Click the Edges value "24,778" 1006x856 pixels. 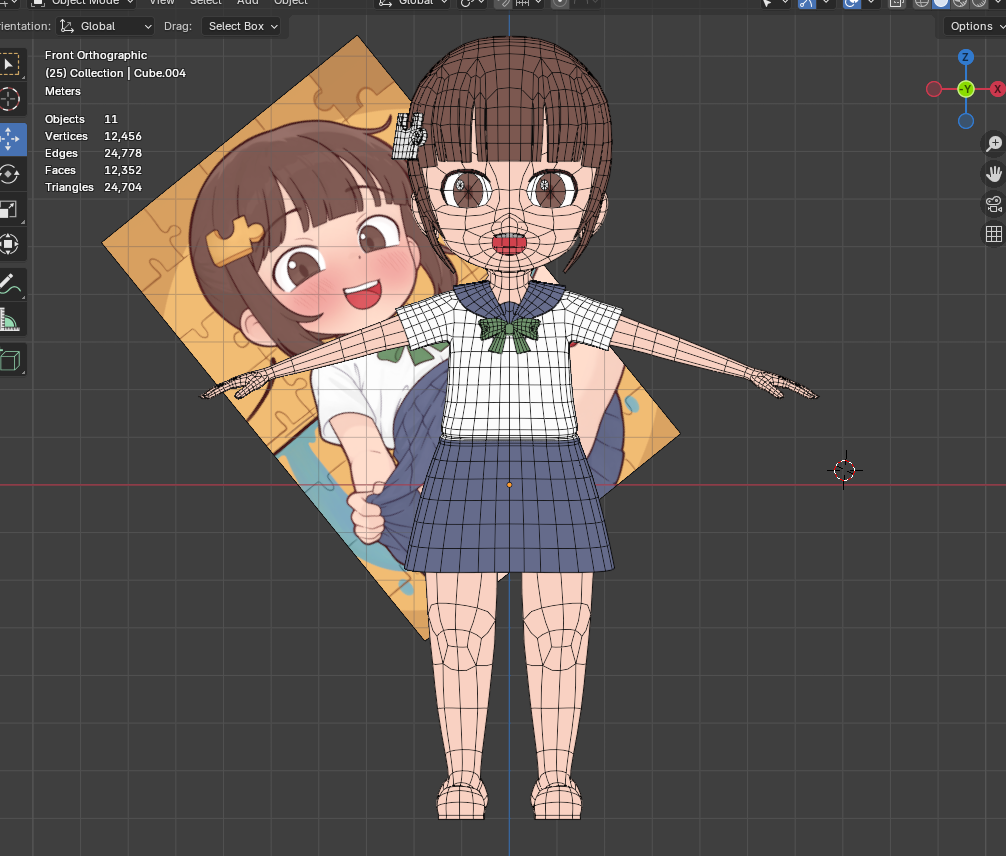point(123,153)
